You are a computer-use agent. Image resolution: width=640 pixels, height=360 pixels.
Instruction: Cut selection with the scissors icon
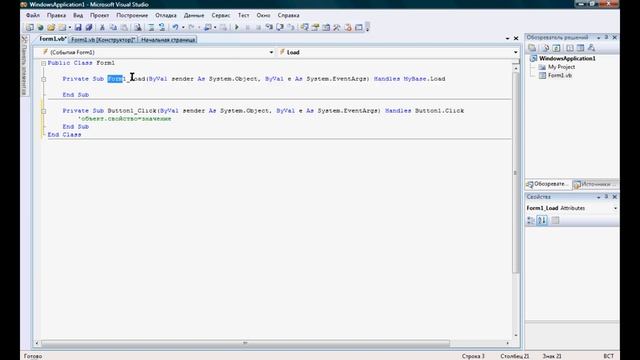coord(102,27)
